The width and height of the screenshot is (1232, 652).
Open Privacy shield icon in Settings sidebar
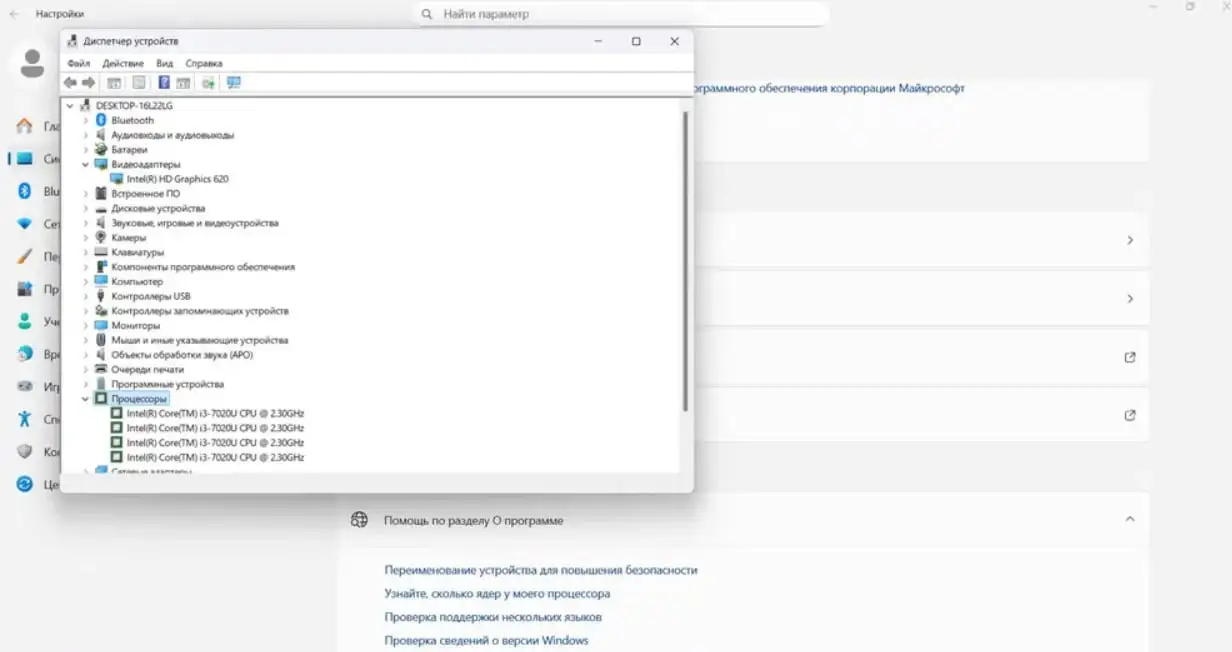coord(24,451)
